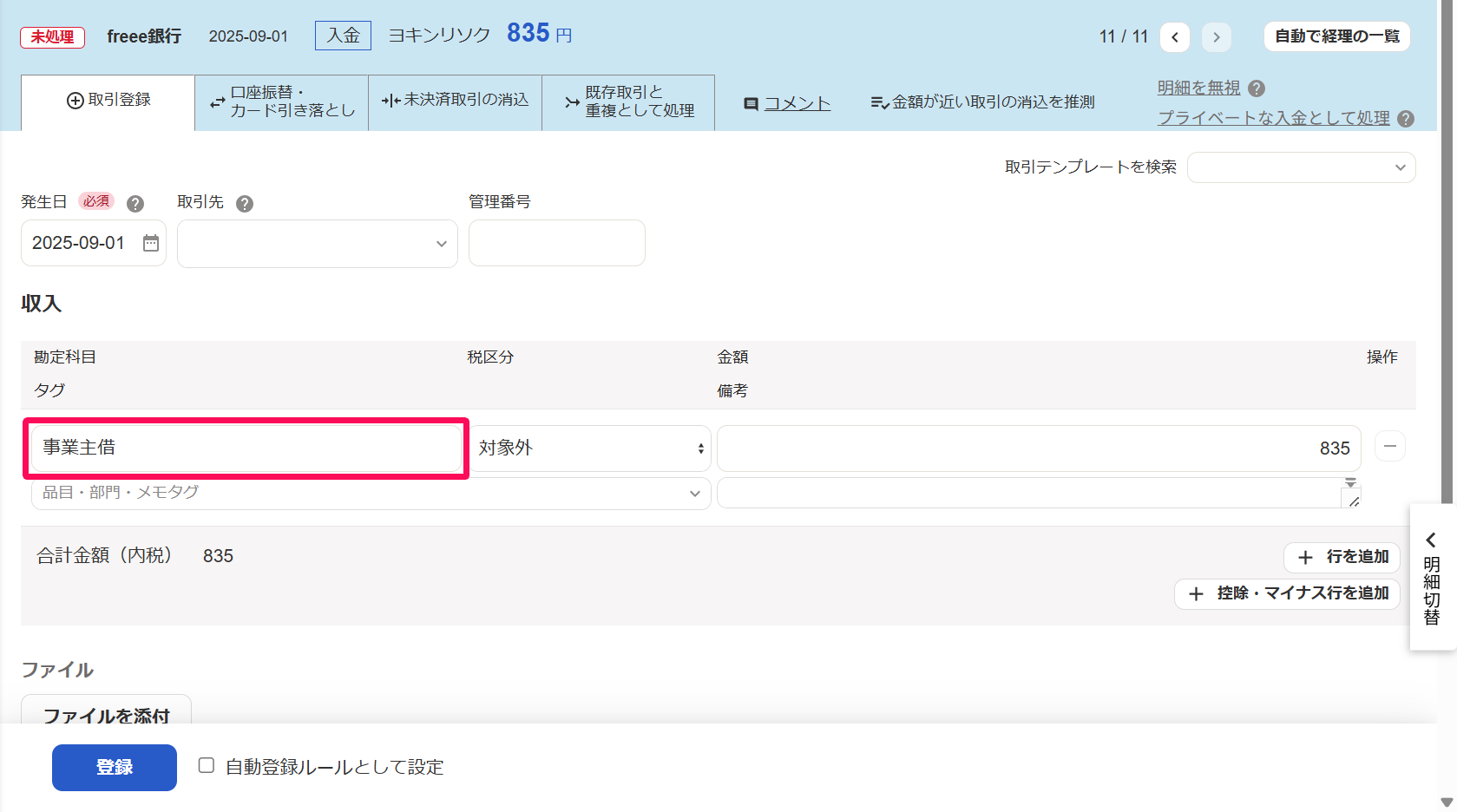Open 取引テンプレートを検索 dropdown
Viewport: 1457px width, 812px height.
[x=1301, y=167]
